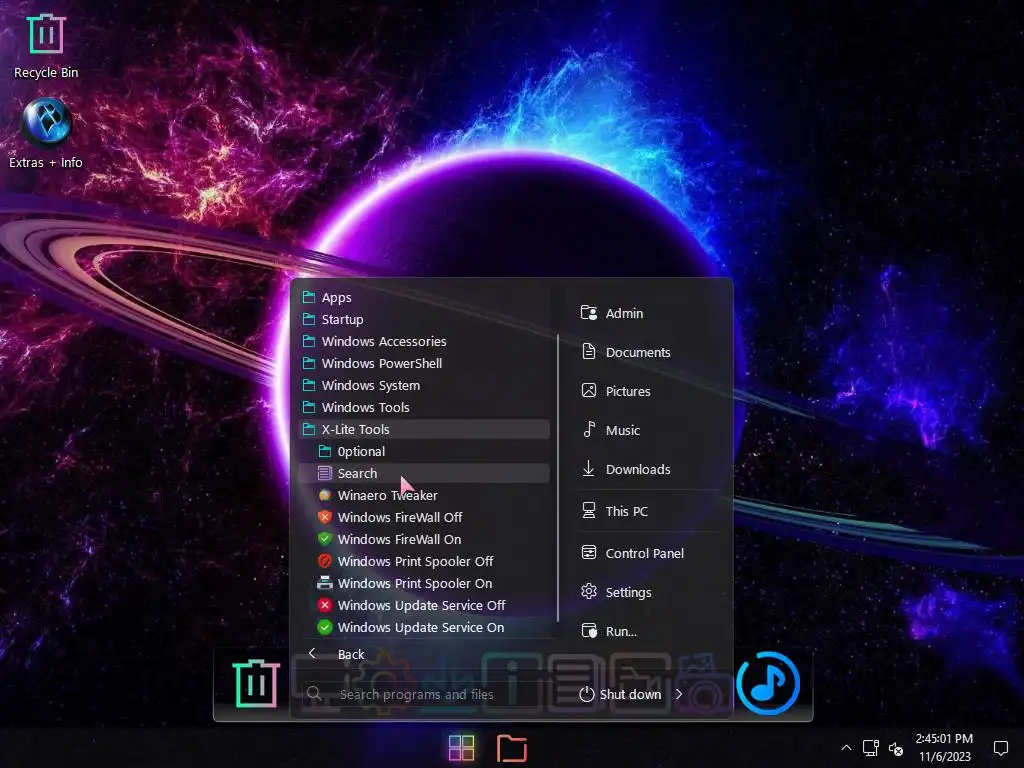Open the Optional subfolder
1024x768 pixels.
tap(423, 451)
